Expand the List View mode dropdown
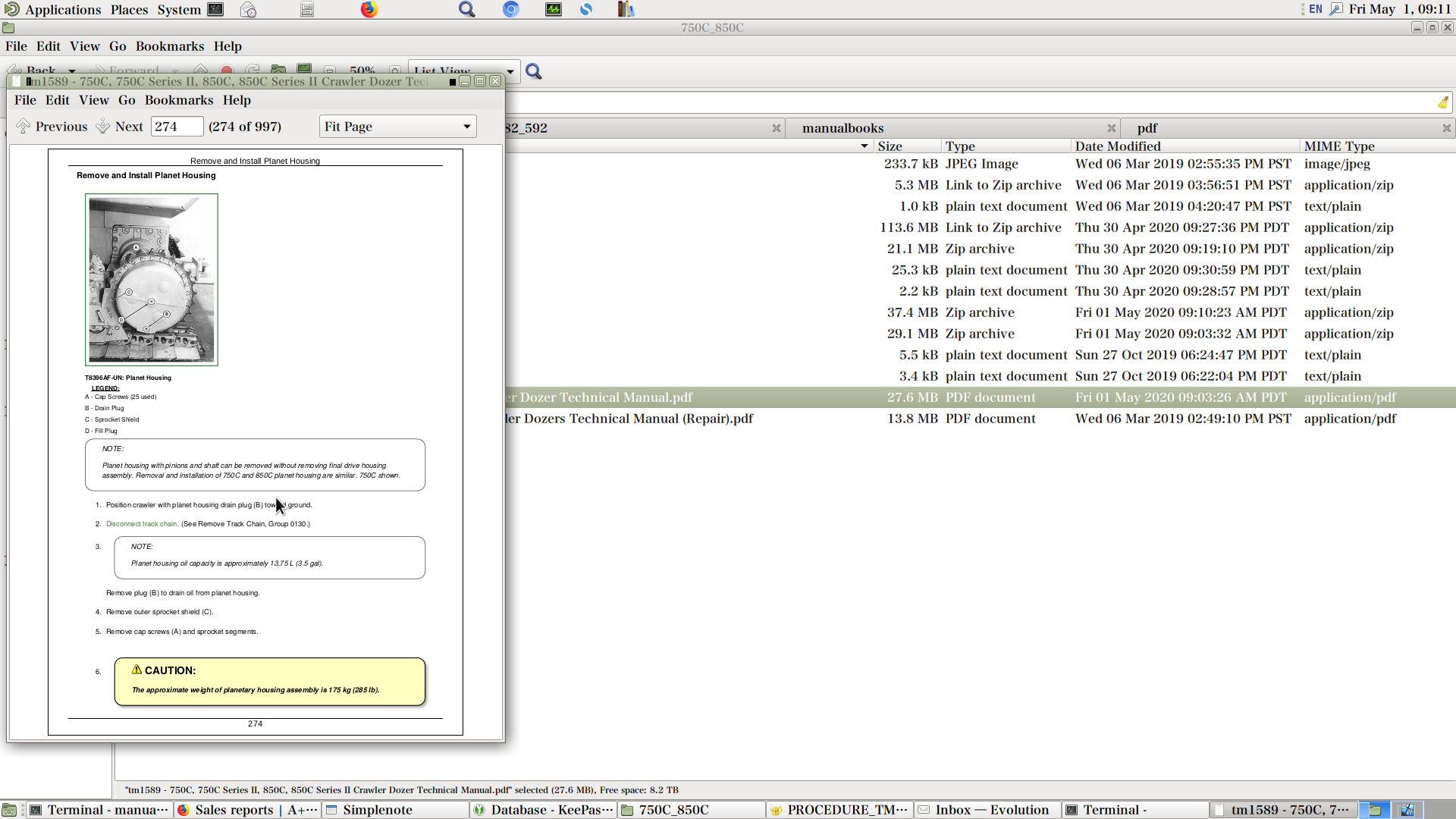Viewport: 1456px width, 819px height. (510, 71)
